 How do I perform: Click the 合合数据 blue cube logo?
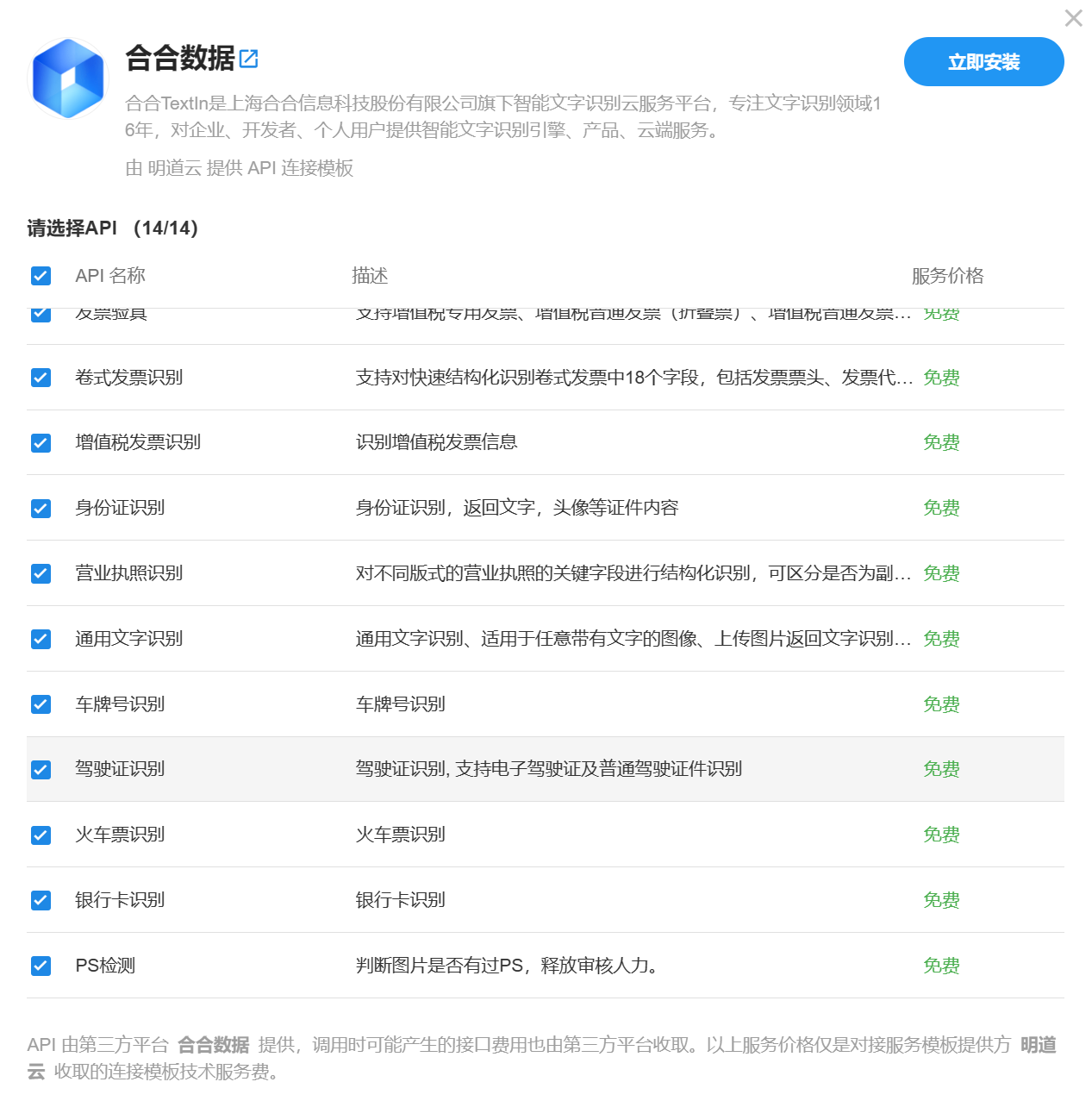pyautogui.click(x=68, y=78)
